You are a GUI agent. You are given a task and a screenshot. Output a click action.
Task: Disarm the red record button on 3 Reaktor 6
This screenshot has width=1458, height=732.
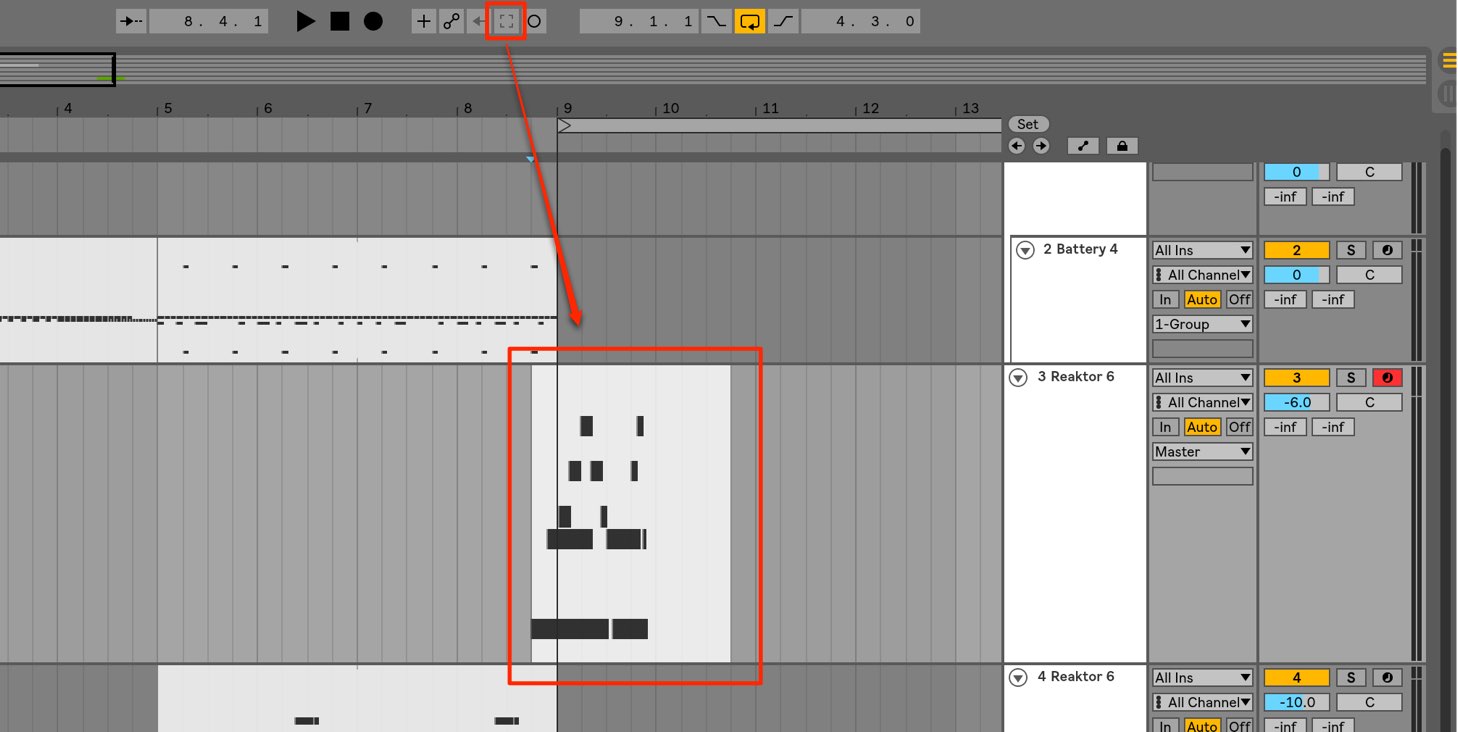click(x=1387, y=377)
